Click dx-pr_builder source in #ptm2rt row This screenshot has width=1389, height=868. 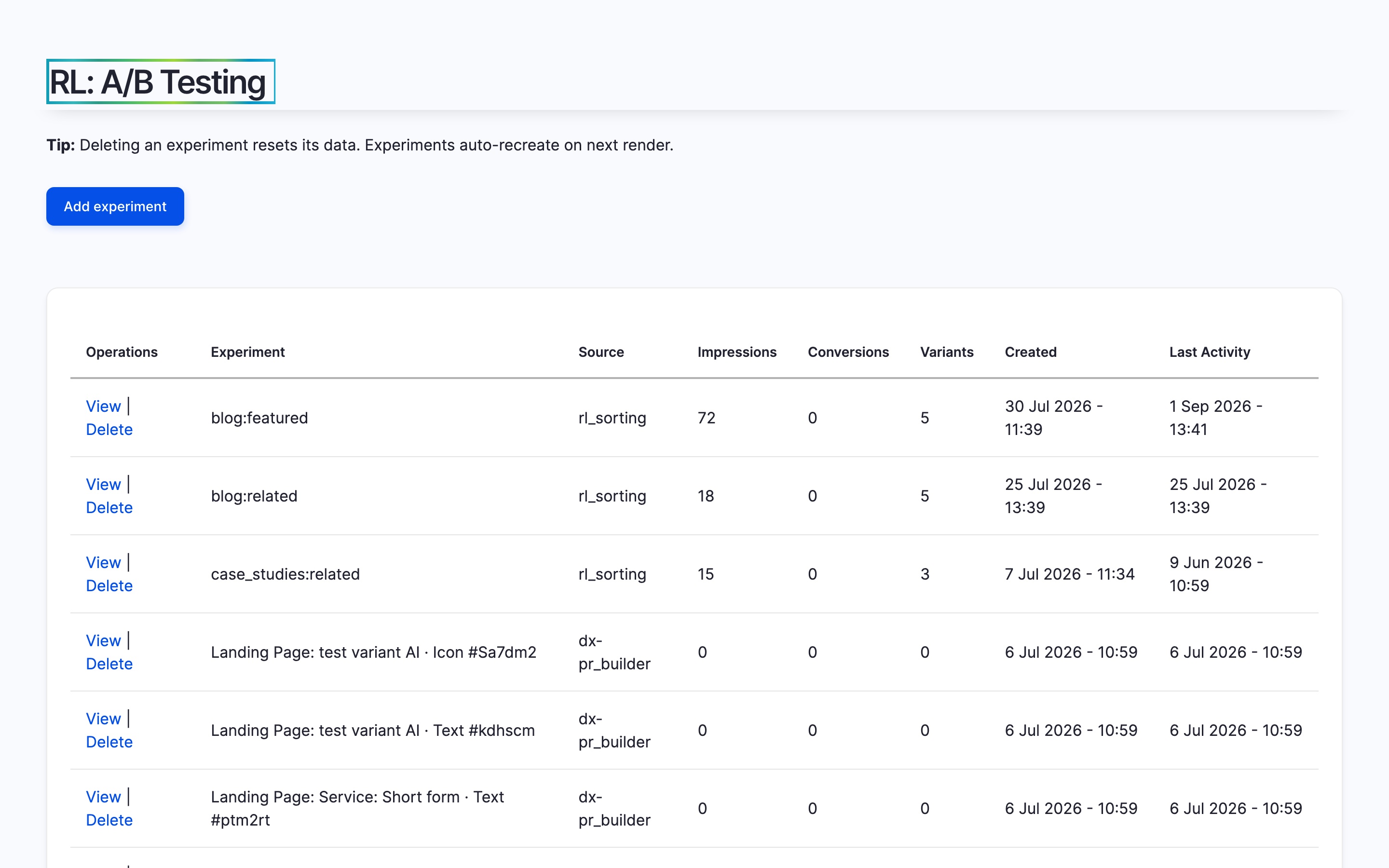pos(615,808)
